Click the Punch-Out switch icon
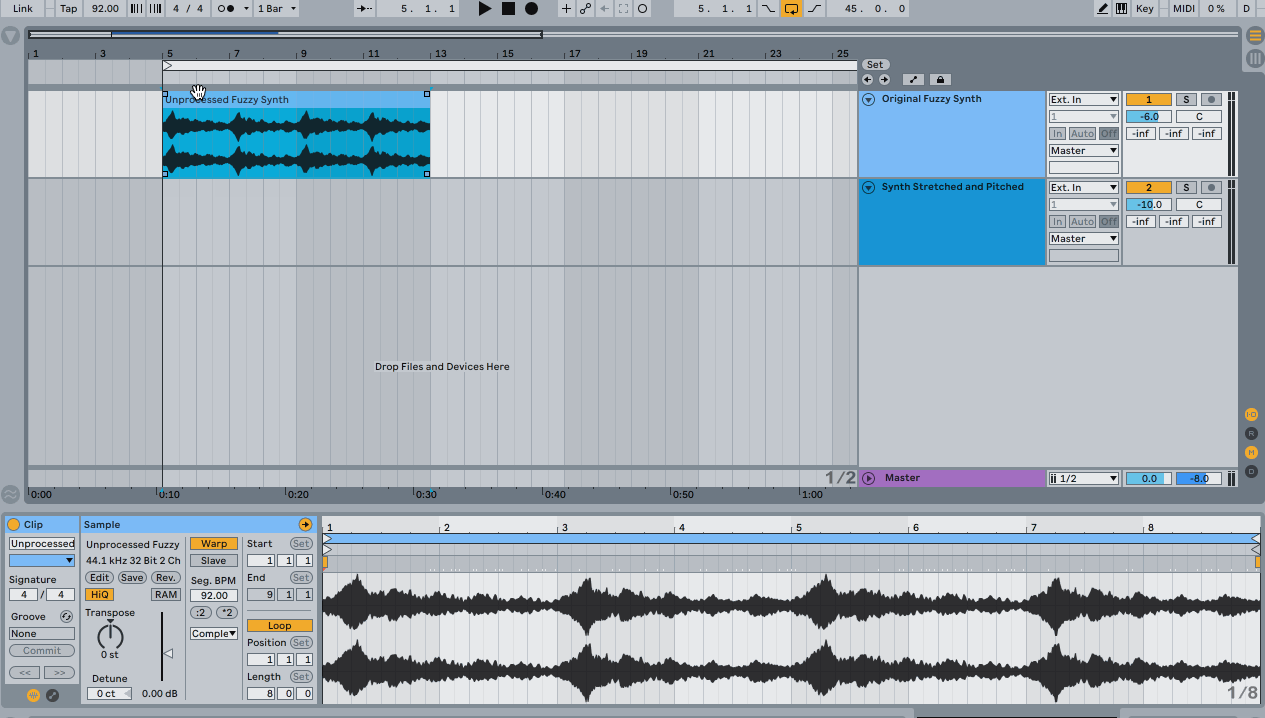1265x718 pixels. coord(813,8)
